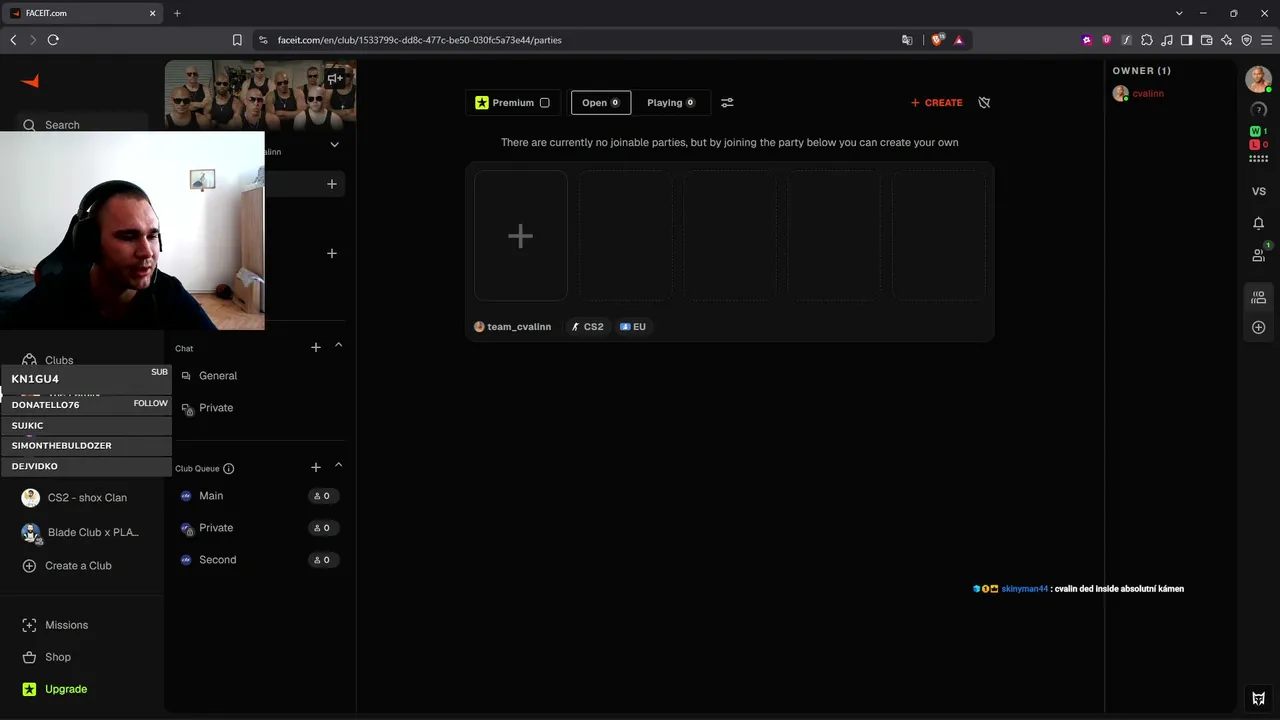Go back to the previous page
1280x720 pixels.
(x=13, y=40)
